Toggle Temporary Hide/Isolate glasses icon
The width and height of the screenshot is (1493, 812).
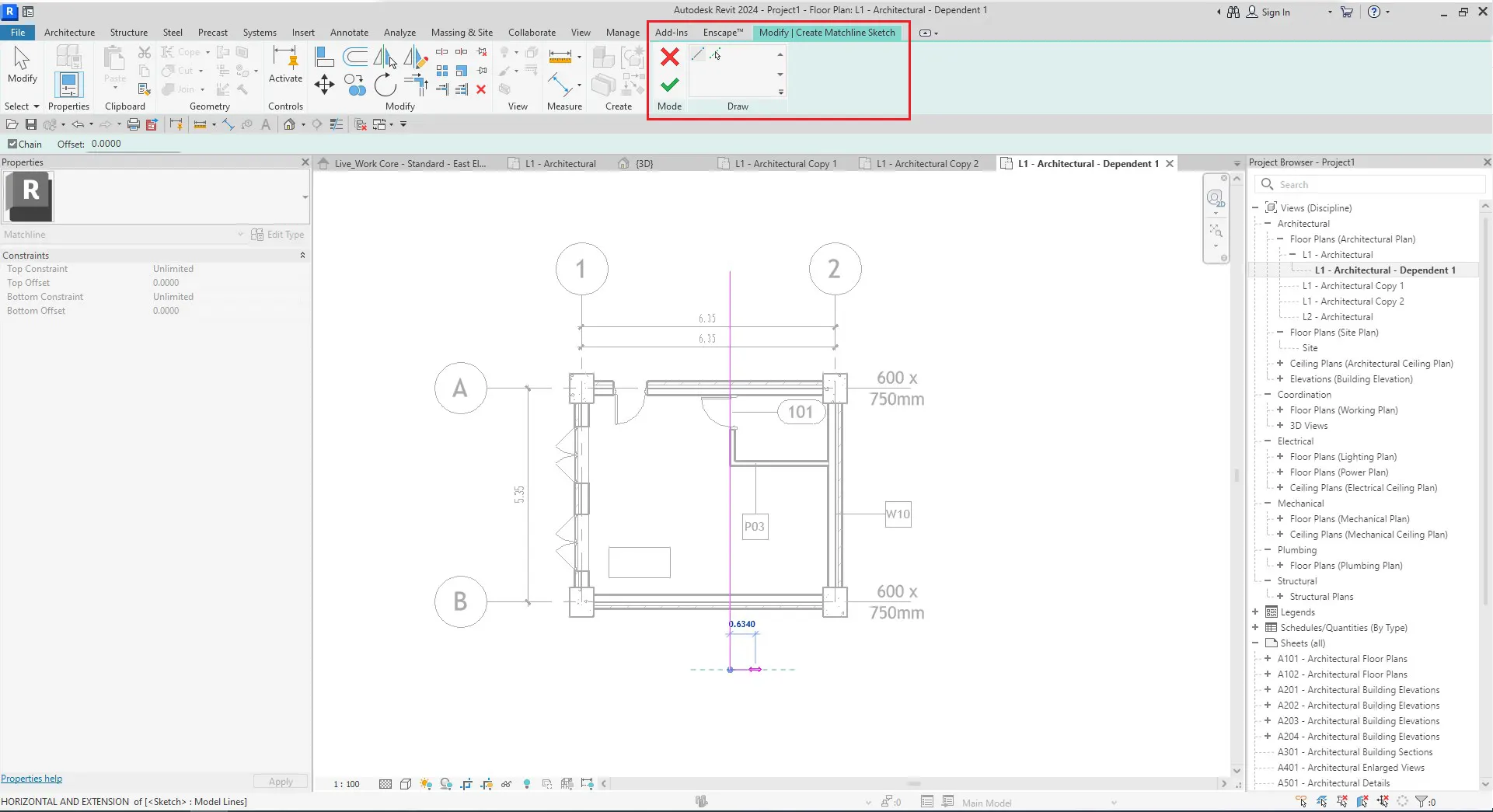click(x=507, y=784)
